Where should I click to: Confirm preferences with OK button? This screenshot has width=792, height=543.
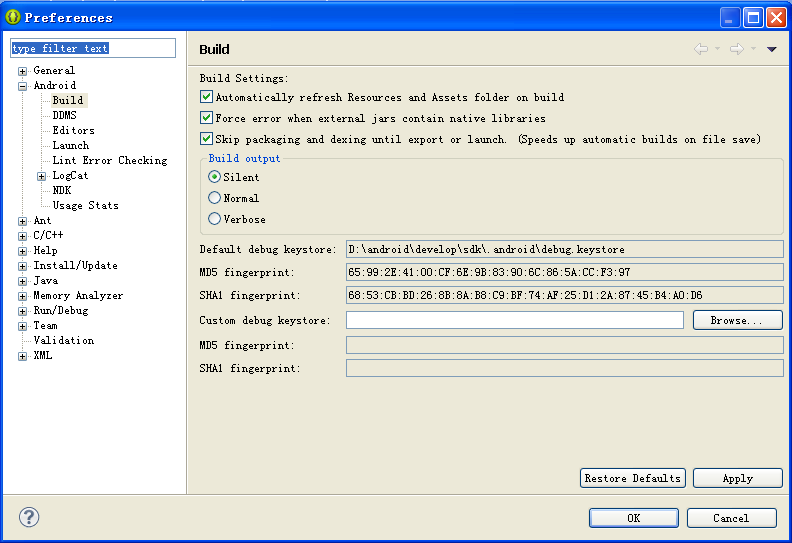(633, 518)
